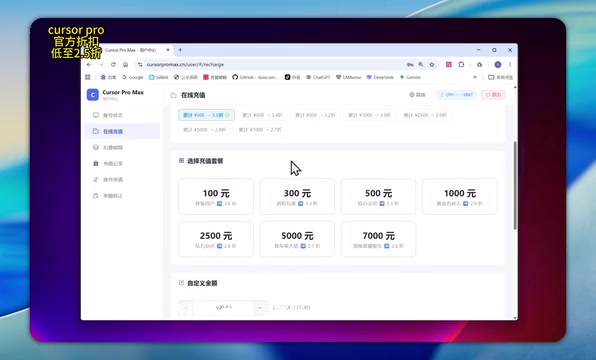Choose the 300 元 recharge package
The height and width of the screenshot is (360, 596).
pos(297,197)
